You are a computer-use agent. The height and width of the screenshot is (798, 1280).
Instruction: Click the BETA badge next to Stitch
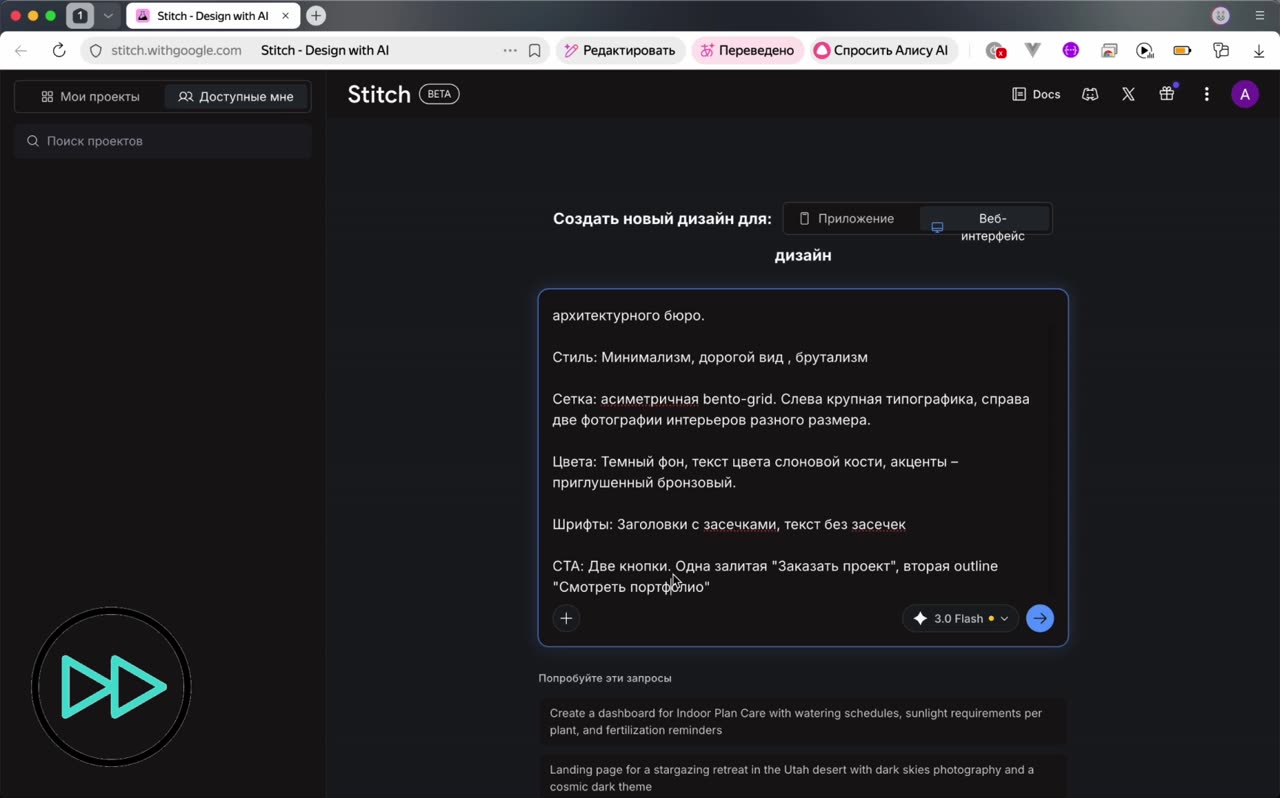click(439, 94)
